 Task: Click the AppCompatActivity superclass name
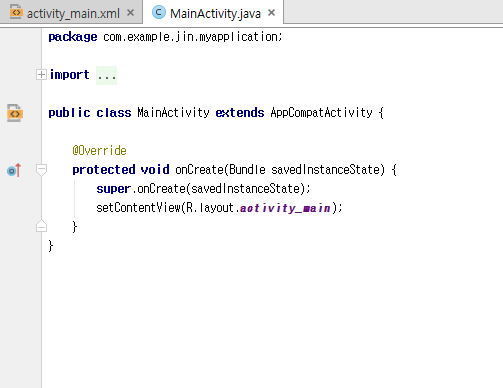click(321, 113)
